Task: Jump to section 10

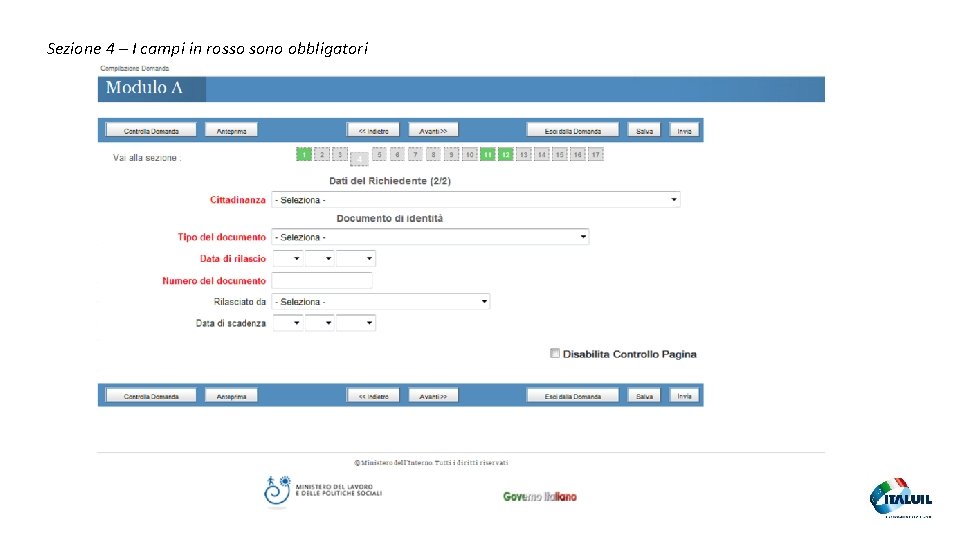Action: (x=470, y=154)
